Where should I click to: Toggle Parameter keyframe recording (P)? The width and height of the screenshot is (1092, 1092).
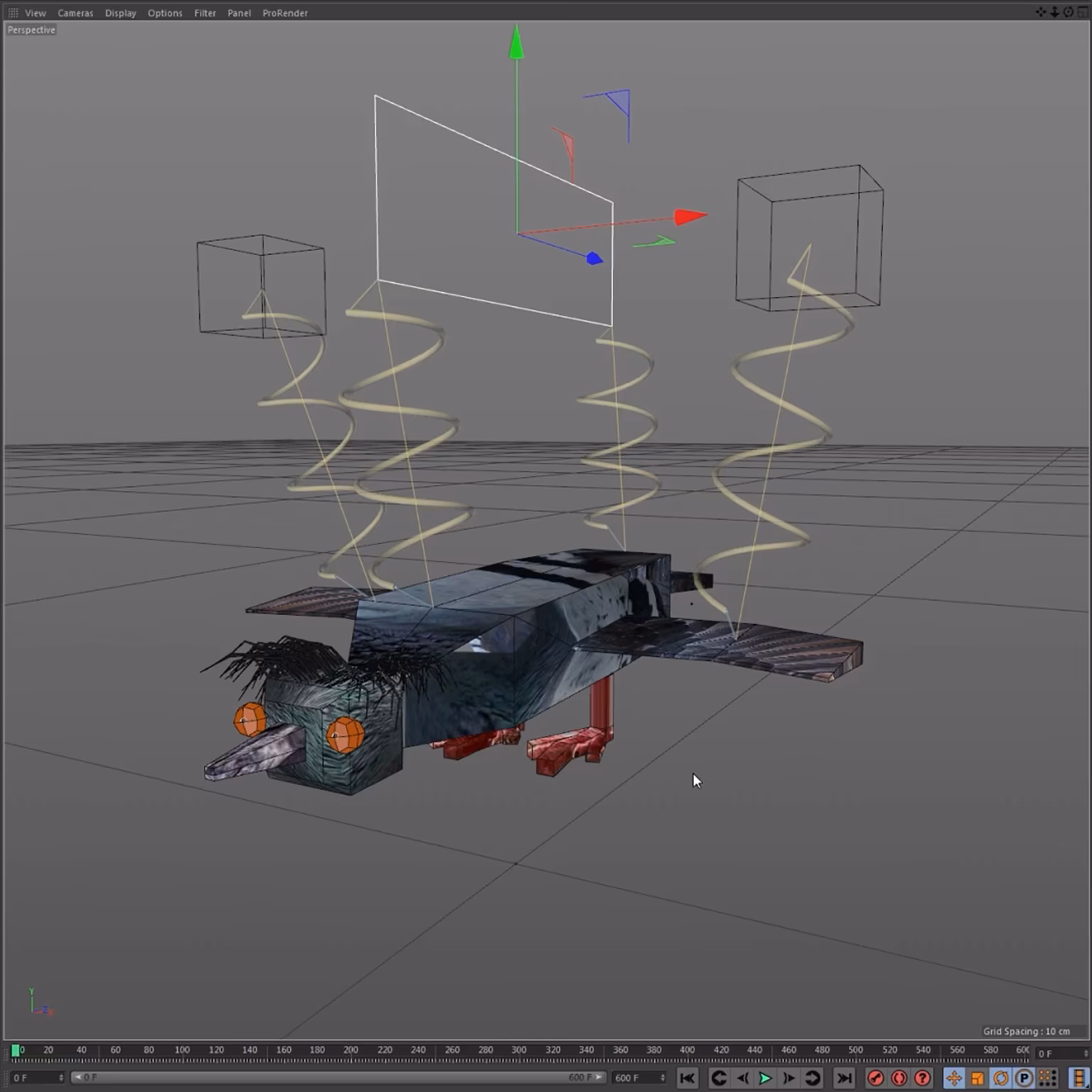coord(1024,1078)
